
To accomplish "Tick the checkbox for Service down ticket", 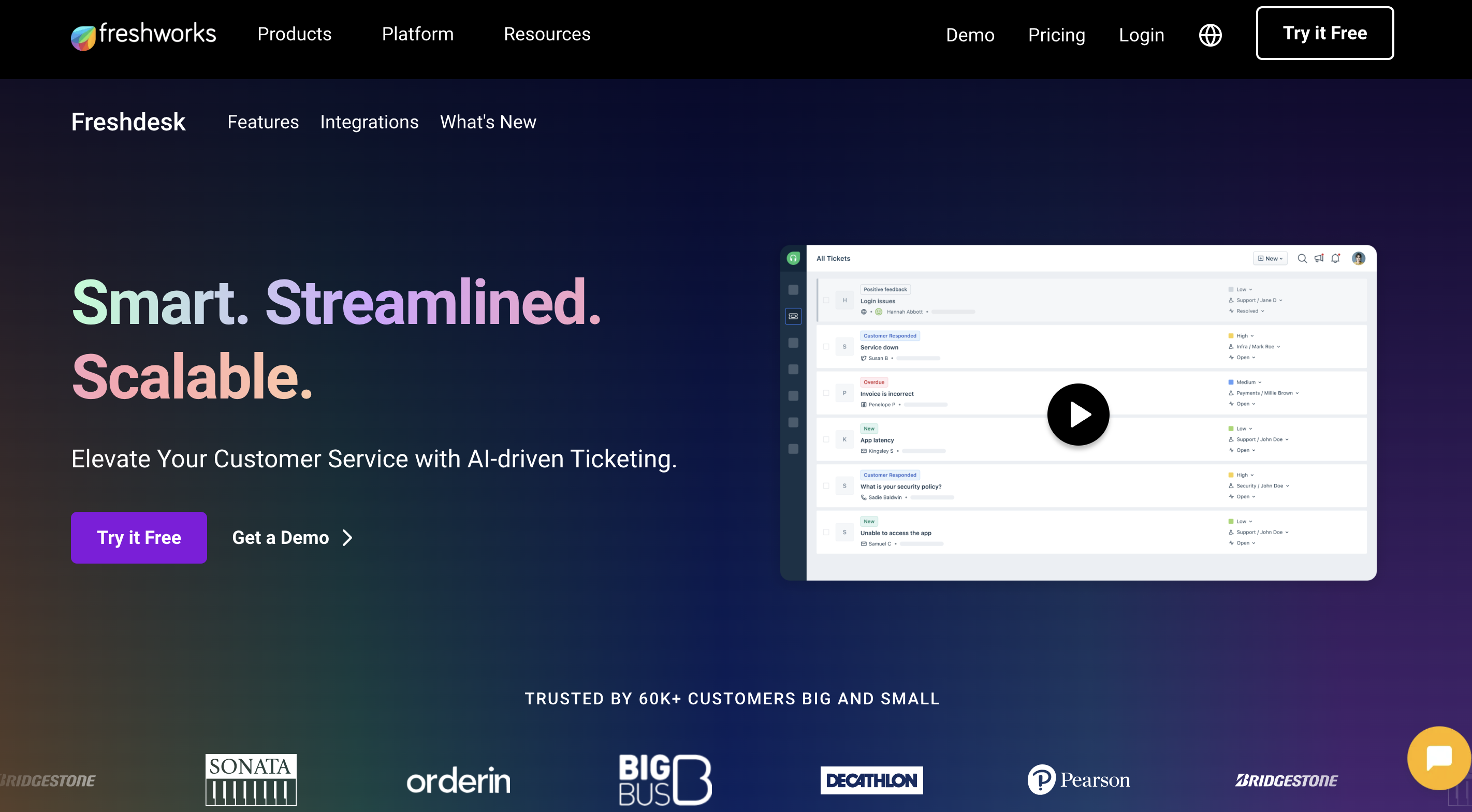I will tap(826, 346).
